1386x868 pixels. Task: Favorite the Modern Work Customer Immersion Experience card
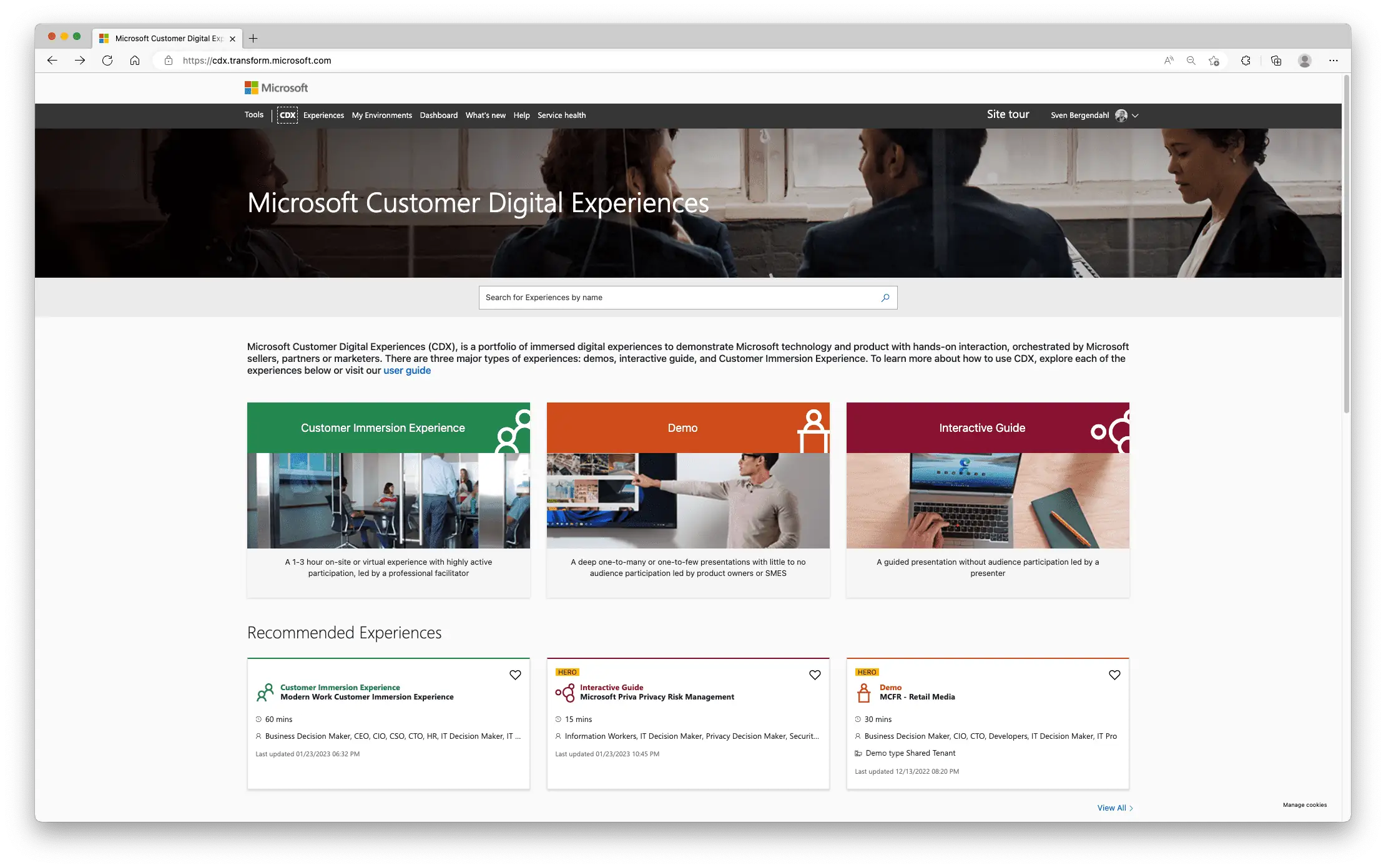[x=515, y=675]
